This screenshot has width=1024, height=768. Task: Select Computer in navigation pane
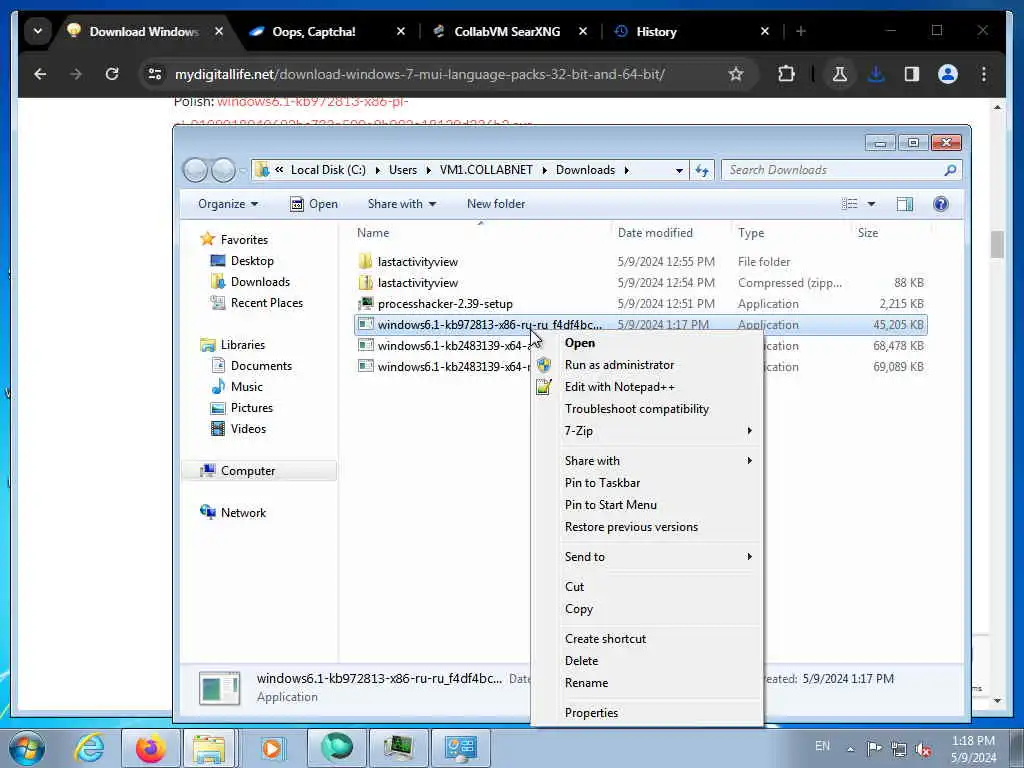[x=248, y=471]
